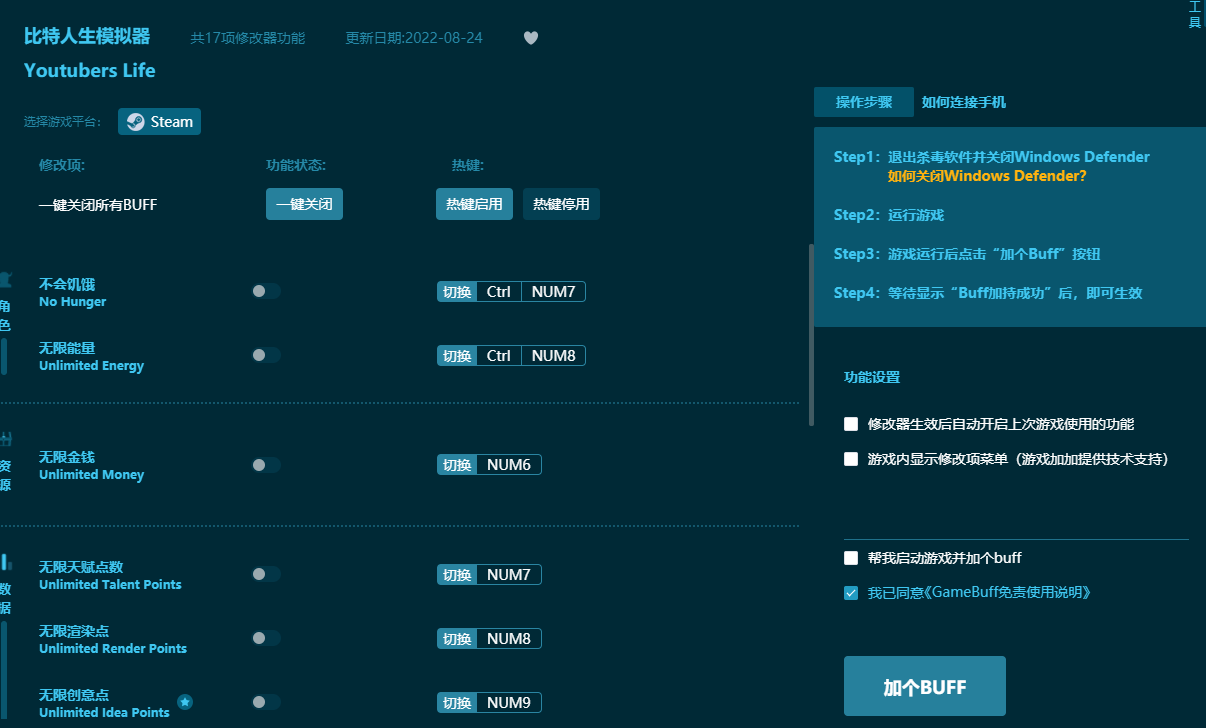Edit NUM9 key for Unlimited Idea Points
Screen dimensions: 1206x728
(x=509, y=703)
